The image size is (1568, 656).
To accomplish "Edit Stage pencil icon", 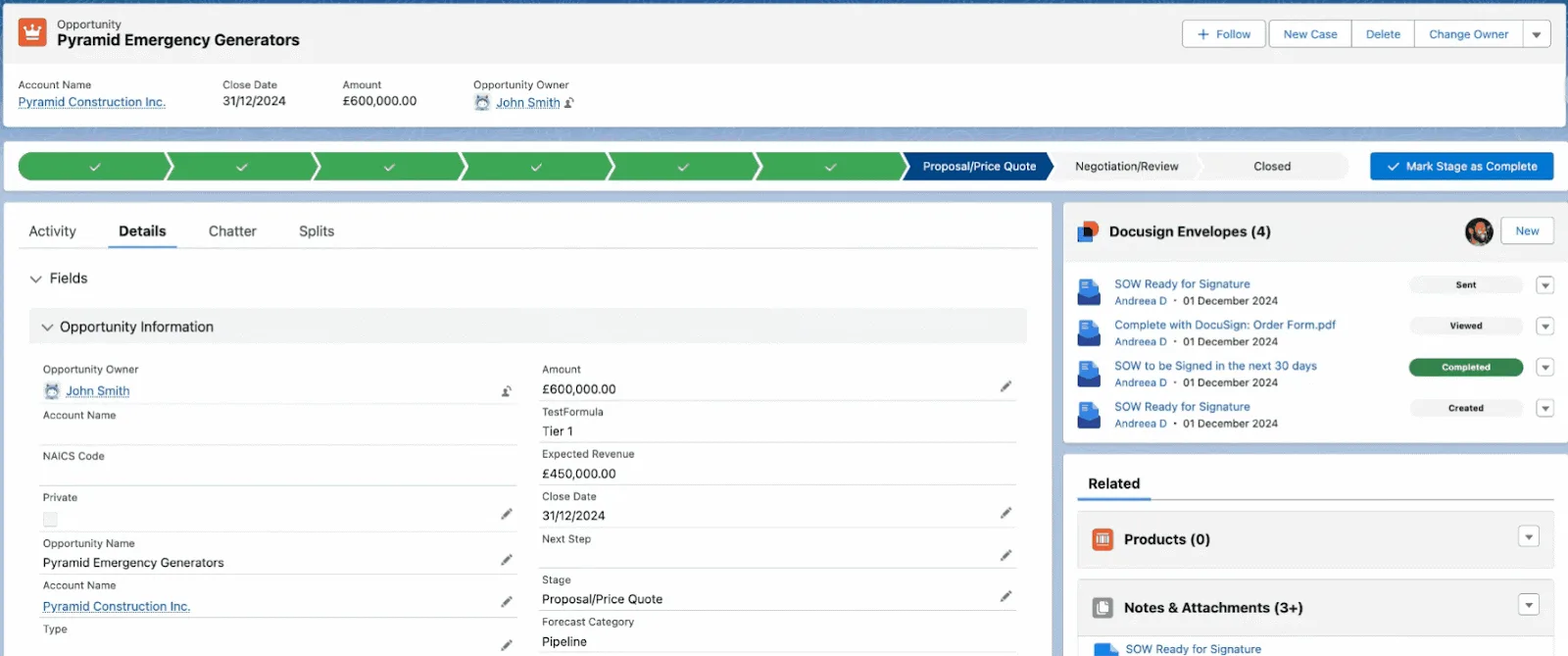I will point(1005,596).
